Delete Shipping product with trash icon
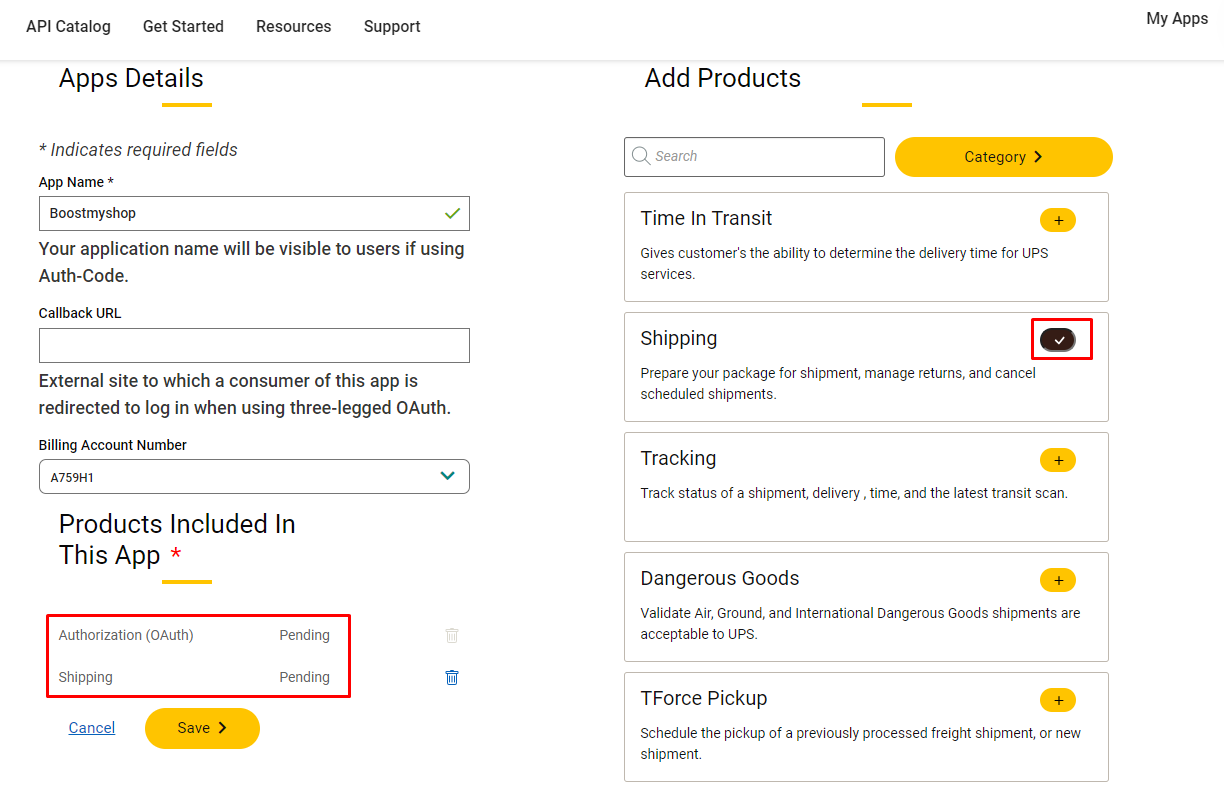The height and width of the screenshot is (792, 1224). (x=452, y=677)
